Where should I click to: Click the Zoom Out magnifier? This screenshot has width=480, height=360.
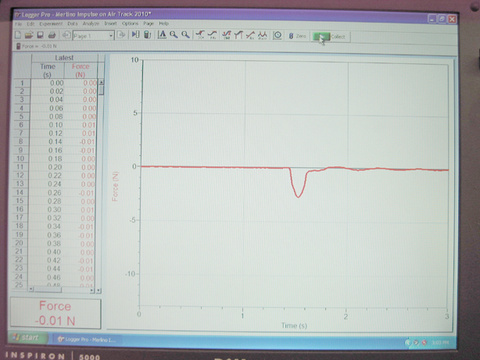pyautogui.click(x=185, y=34)
